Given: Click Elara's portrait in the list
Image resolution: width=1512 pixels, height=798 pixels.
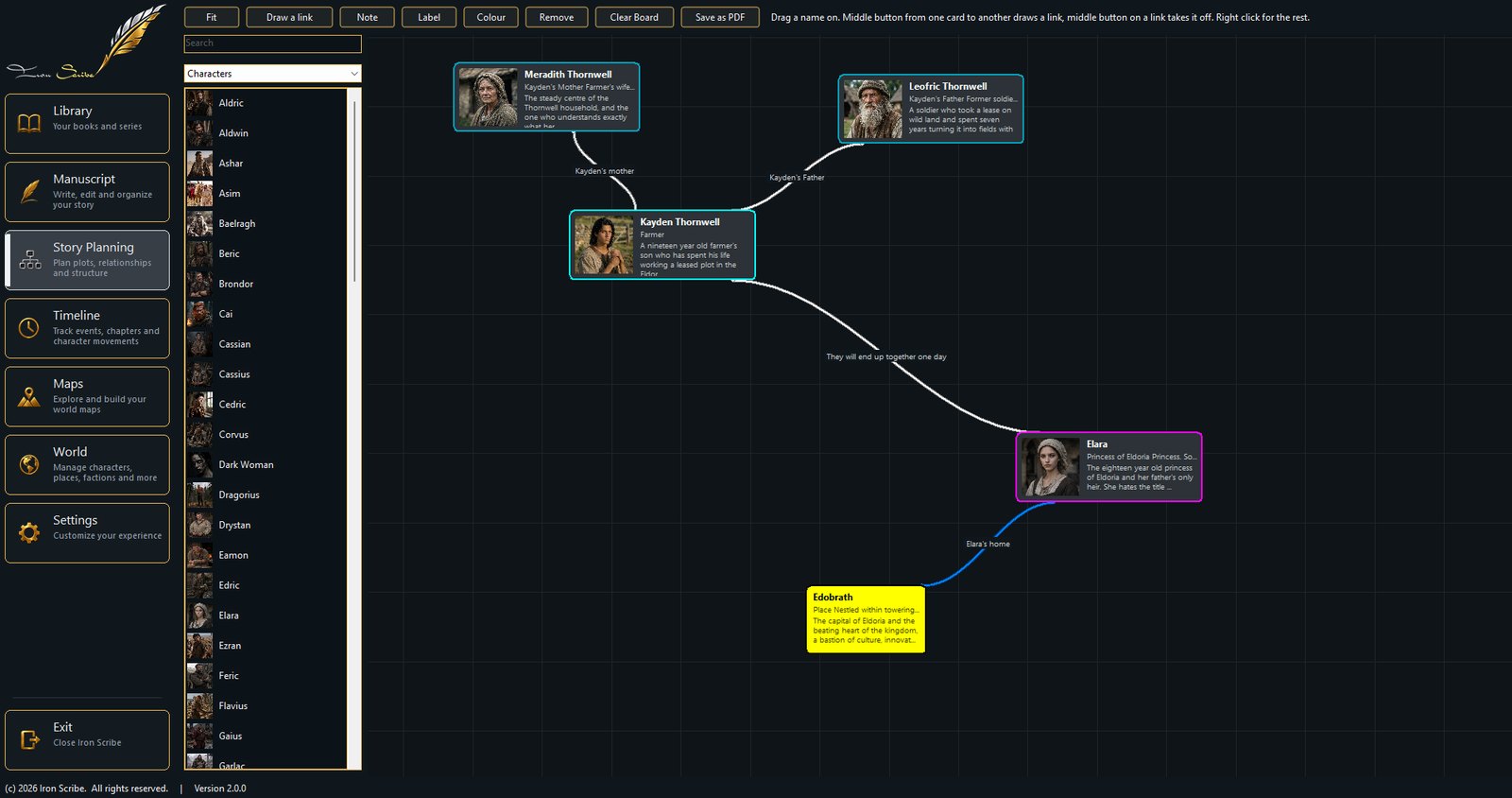Looking at the screenshot, I should point(199,616).
